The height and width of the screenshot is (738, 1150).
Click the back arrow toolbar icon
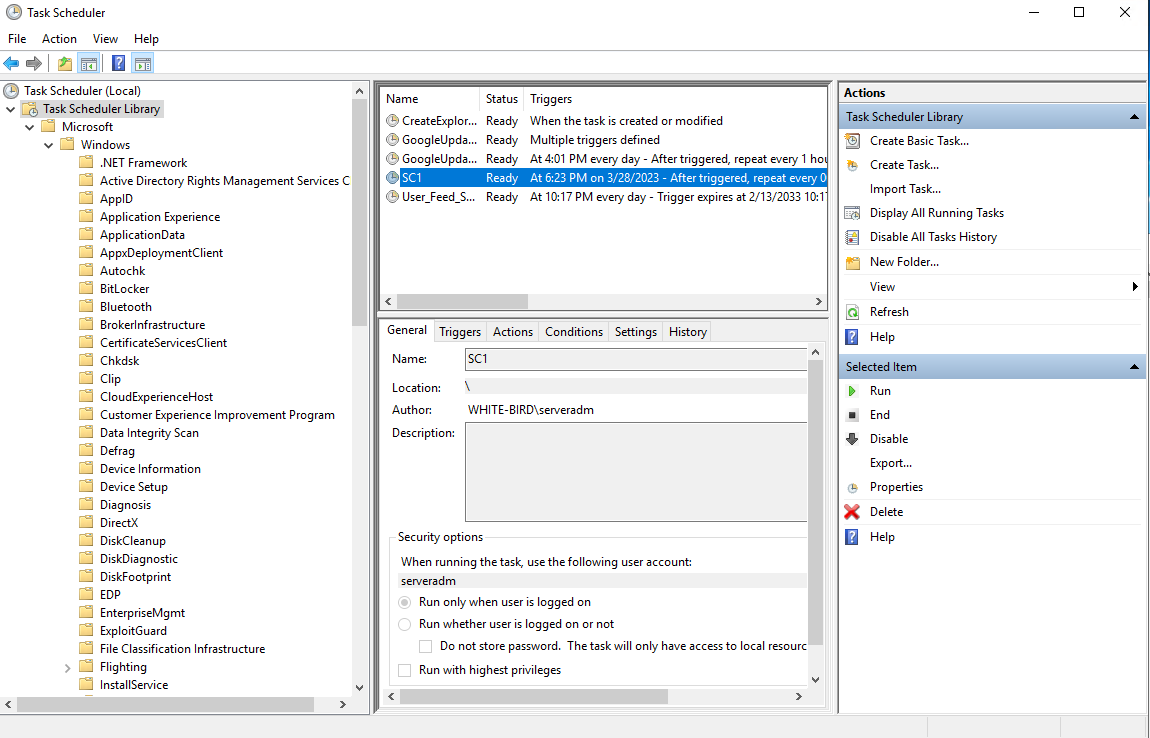click(12, 64)
